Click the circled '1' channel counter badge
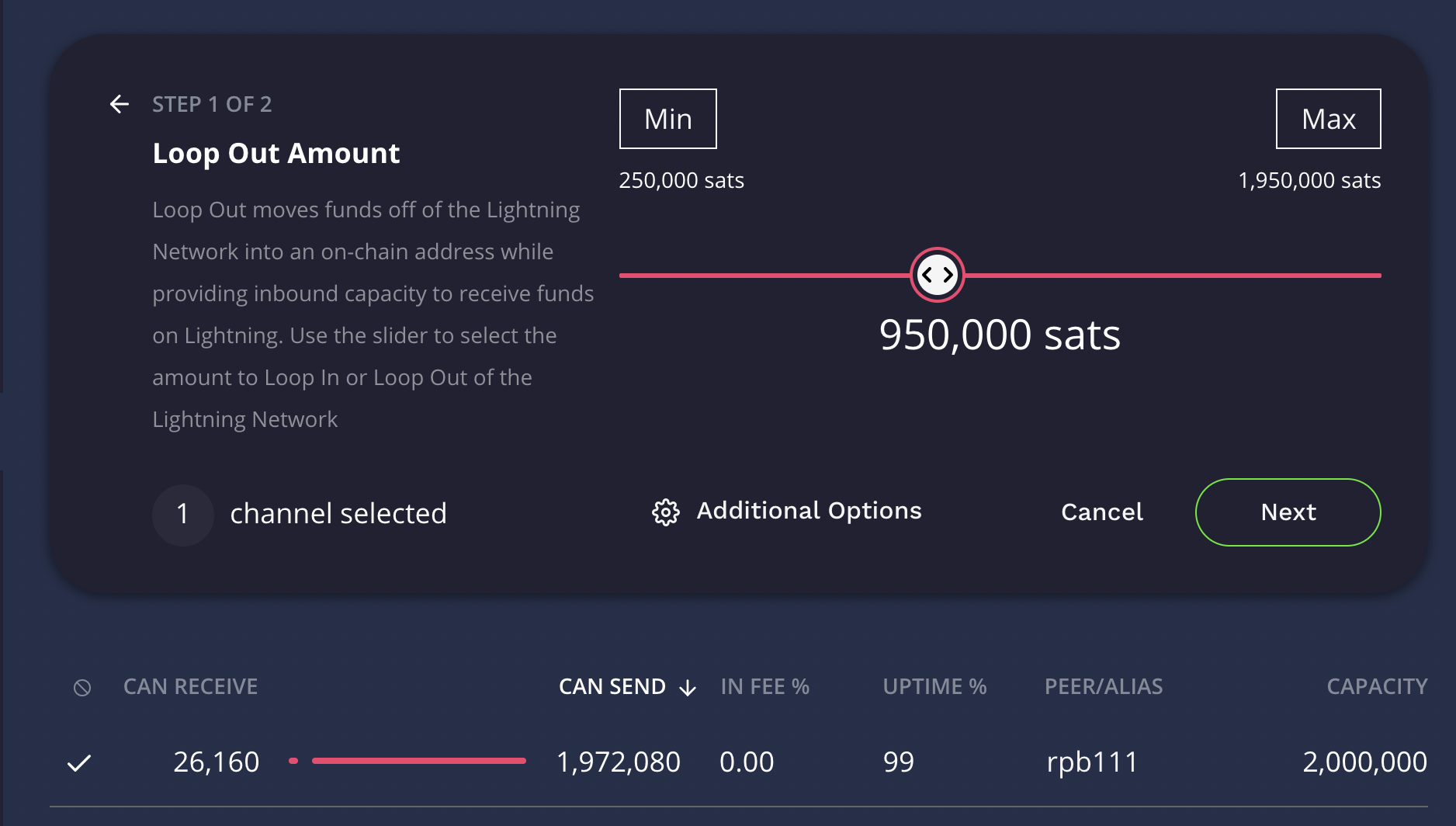The width and height of the screenshot is (1456, 826). tap(182, 515)
